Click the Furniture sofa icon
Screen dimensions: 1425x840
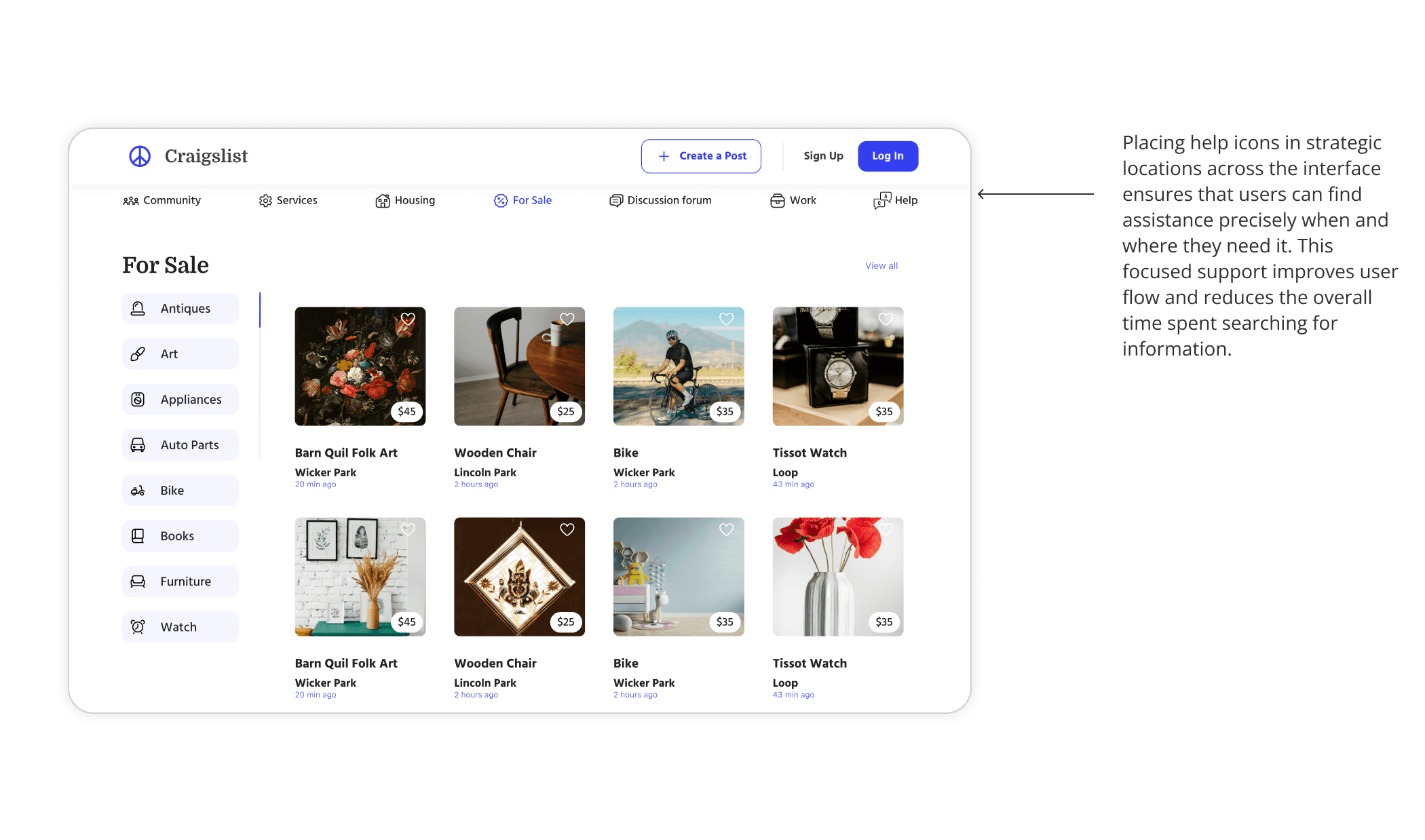pyautogui.click(x=138, y=581)
